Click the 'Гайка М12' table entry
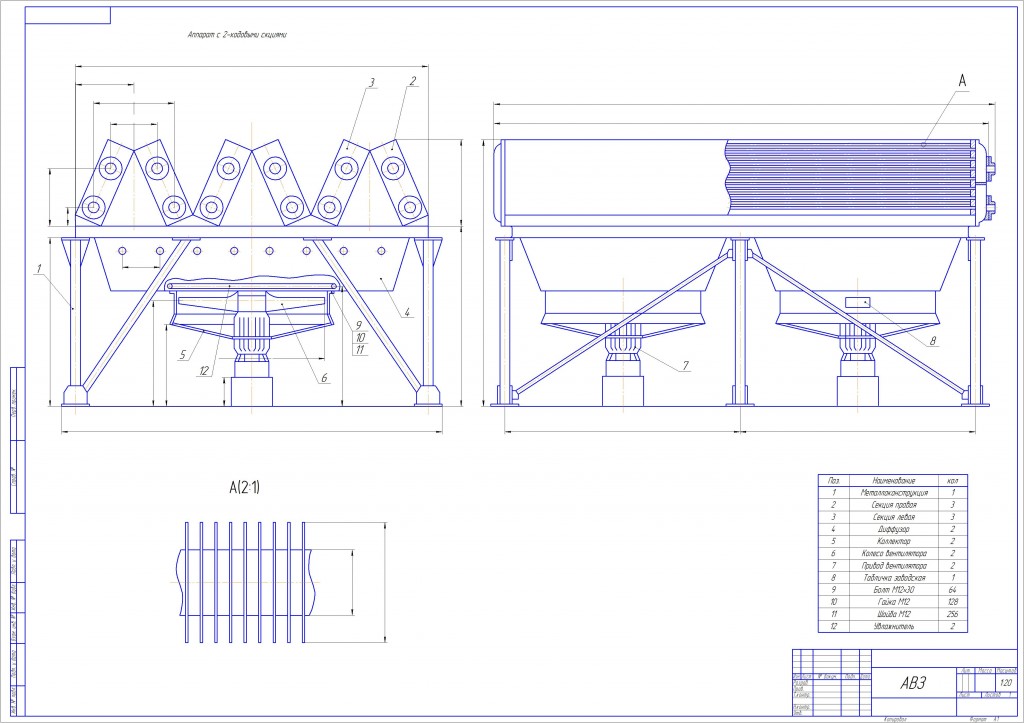The width and height of the screenshot is (1024, 723). (893, 602)
